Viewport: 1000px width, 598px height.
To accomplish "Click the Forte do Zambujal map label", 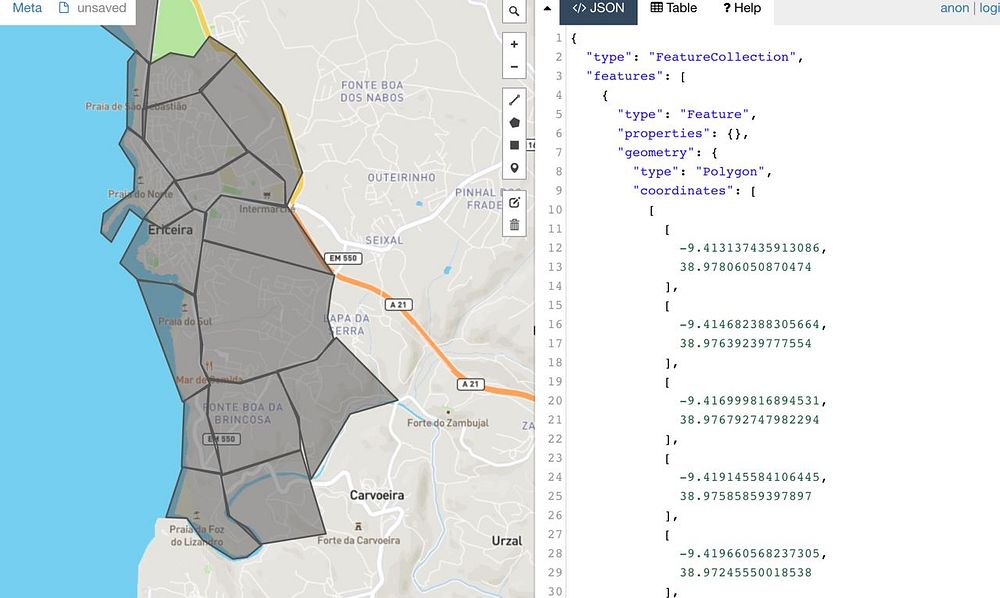I will (x=448, y=423).
